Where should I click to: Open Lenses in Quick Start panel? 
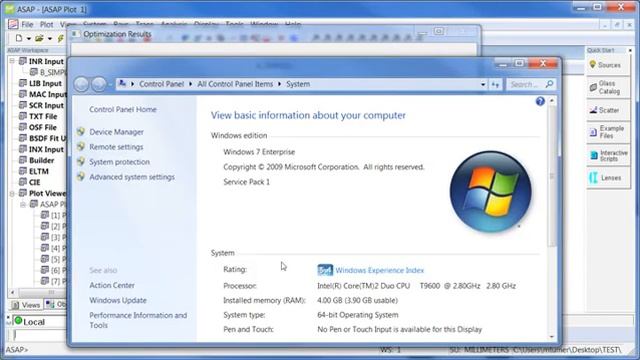pos(608,178)
